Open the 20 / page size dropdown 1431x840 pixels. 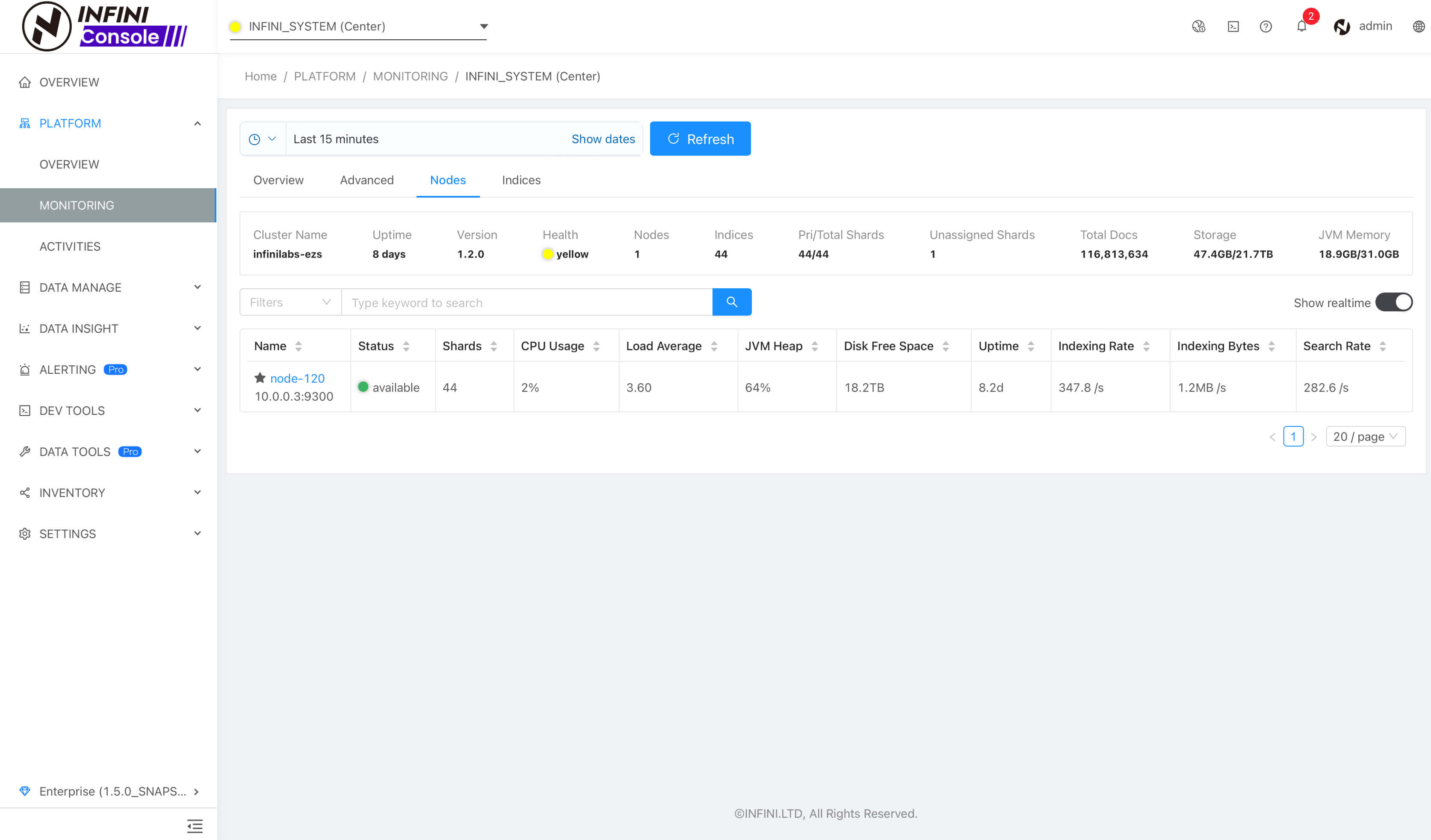[1365, 437]
